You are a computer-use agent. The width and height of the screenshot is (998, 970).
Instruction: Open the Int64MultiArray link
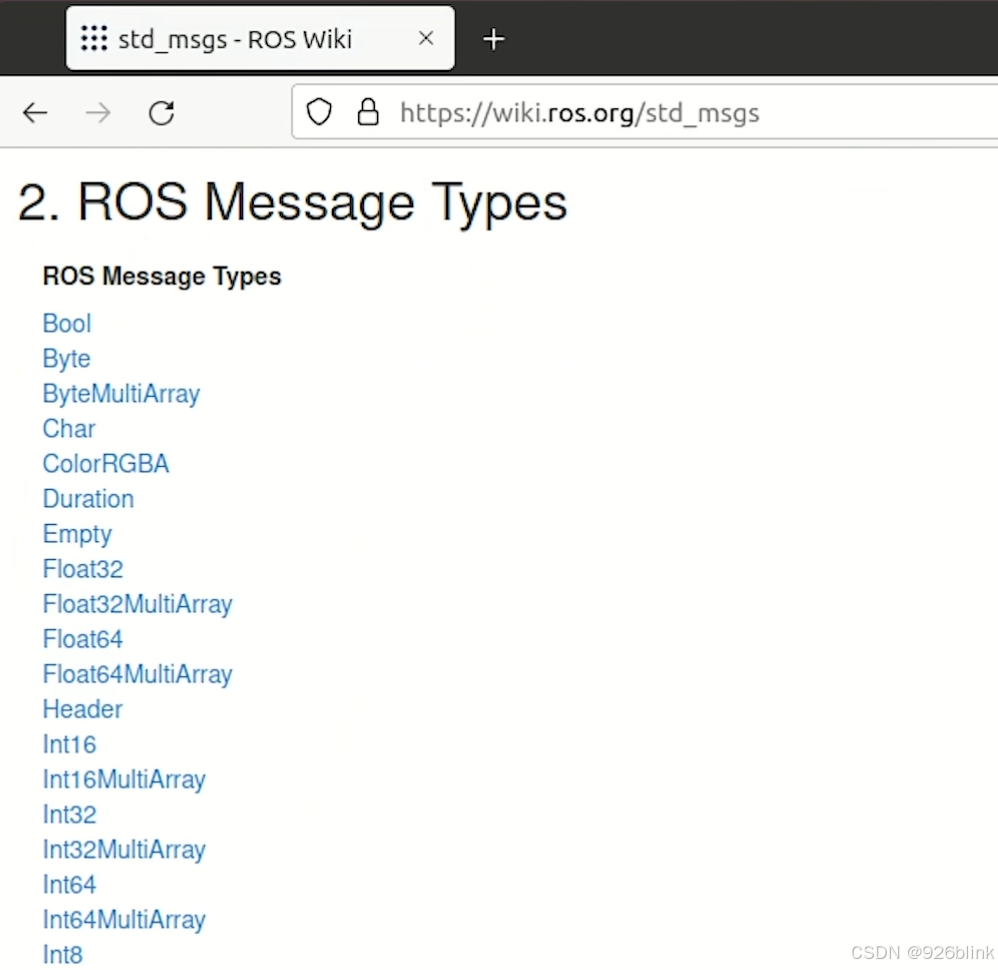[124, 920]
